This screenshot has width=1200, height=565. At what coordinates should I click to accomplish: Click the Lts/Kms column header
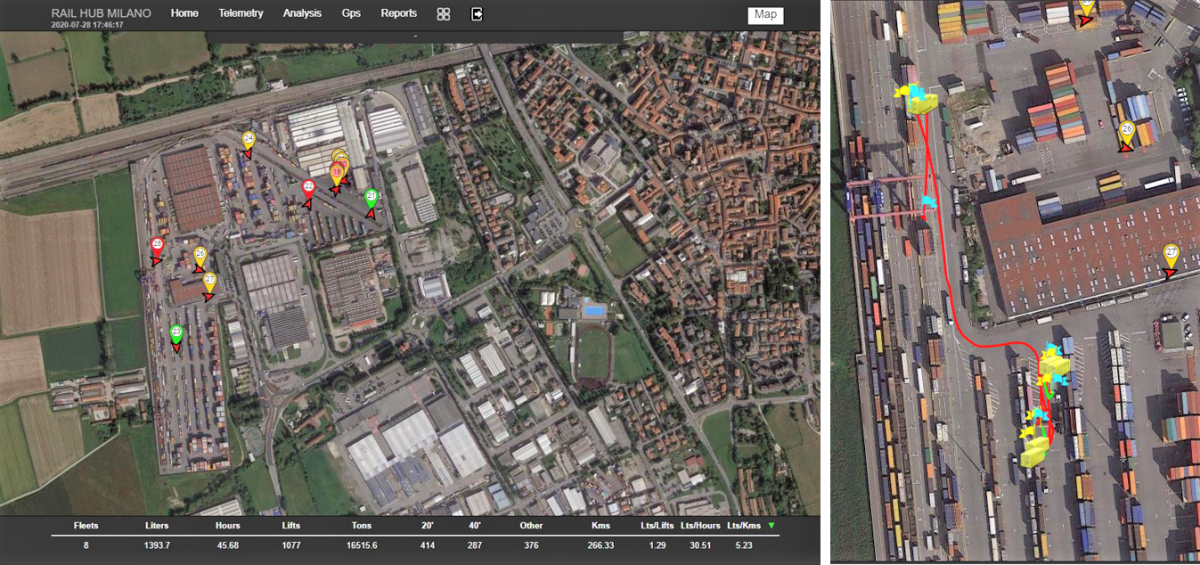[x=743, y=525]
